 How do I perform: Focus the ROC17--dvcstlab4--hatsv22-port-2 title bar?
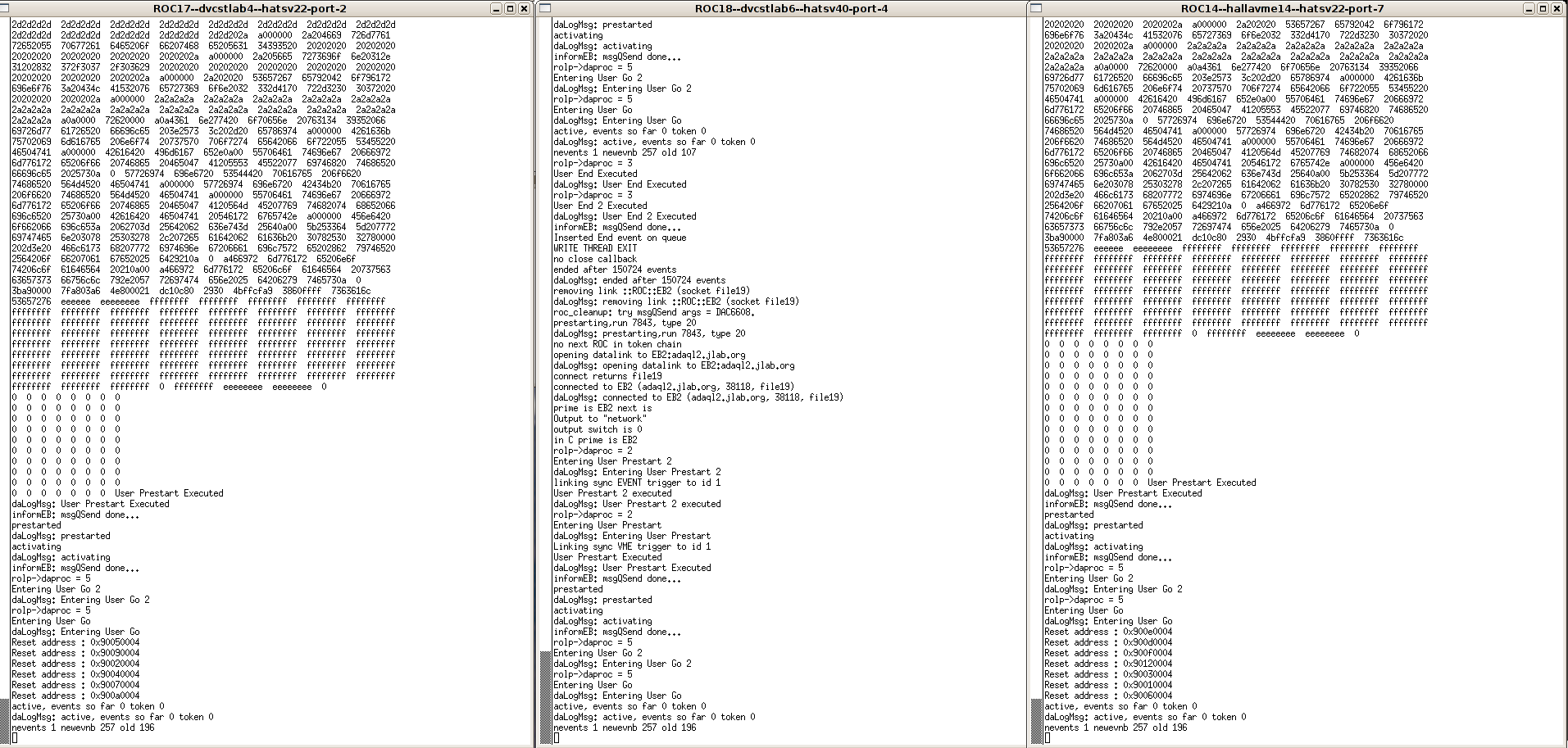coord(250,8)
